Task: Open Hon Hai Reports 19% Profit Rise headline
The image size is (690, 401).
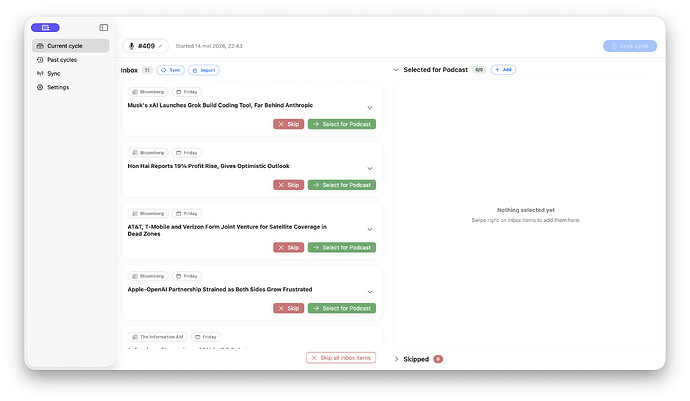Action: (208, 166)
